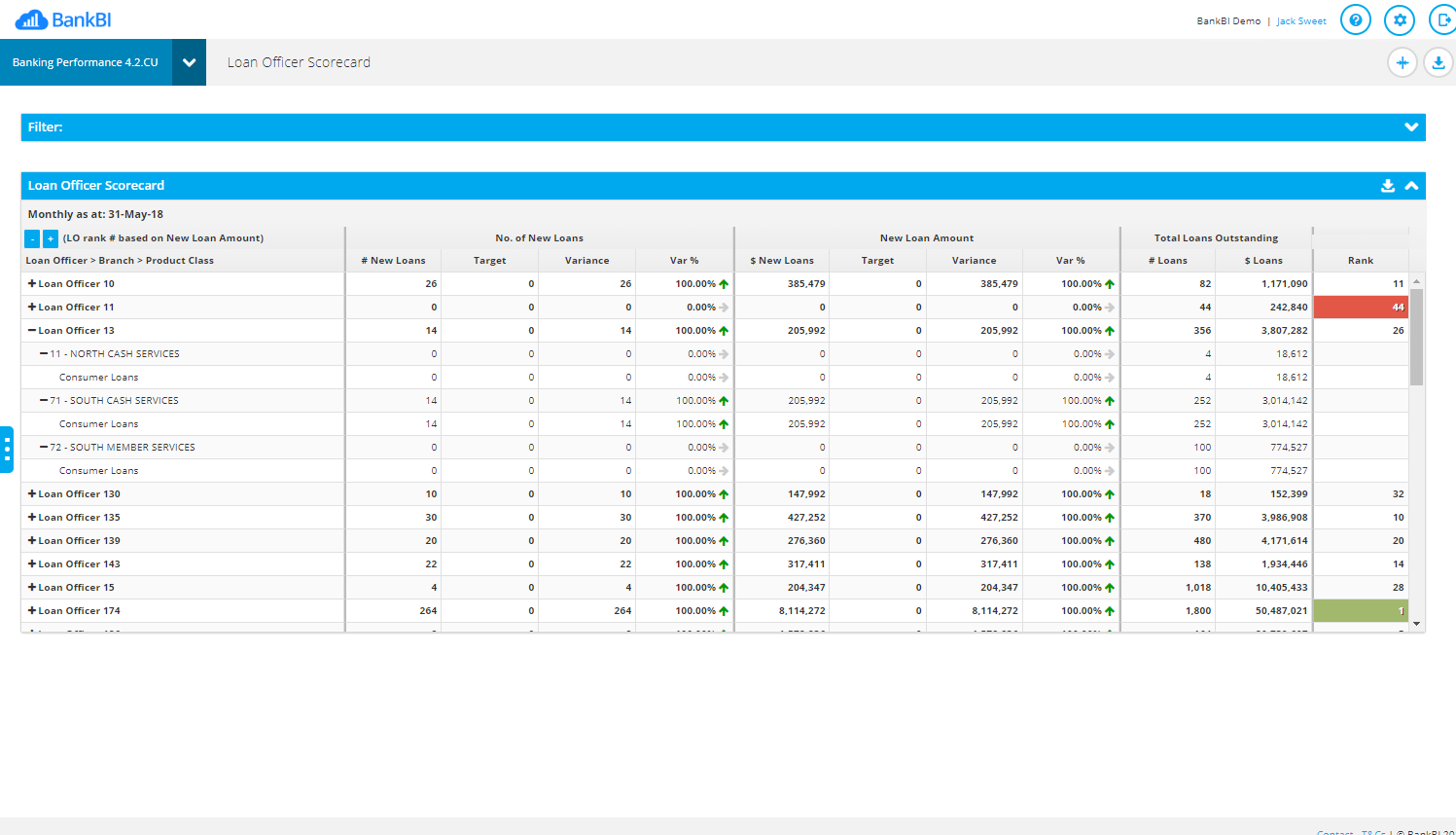Collapse the 72 - SOUTH MEMBER SERVICES branch
This screenshot has width=1456, height=835.
coord(44,448)
